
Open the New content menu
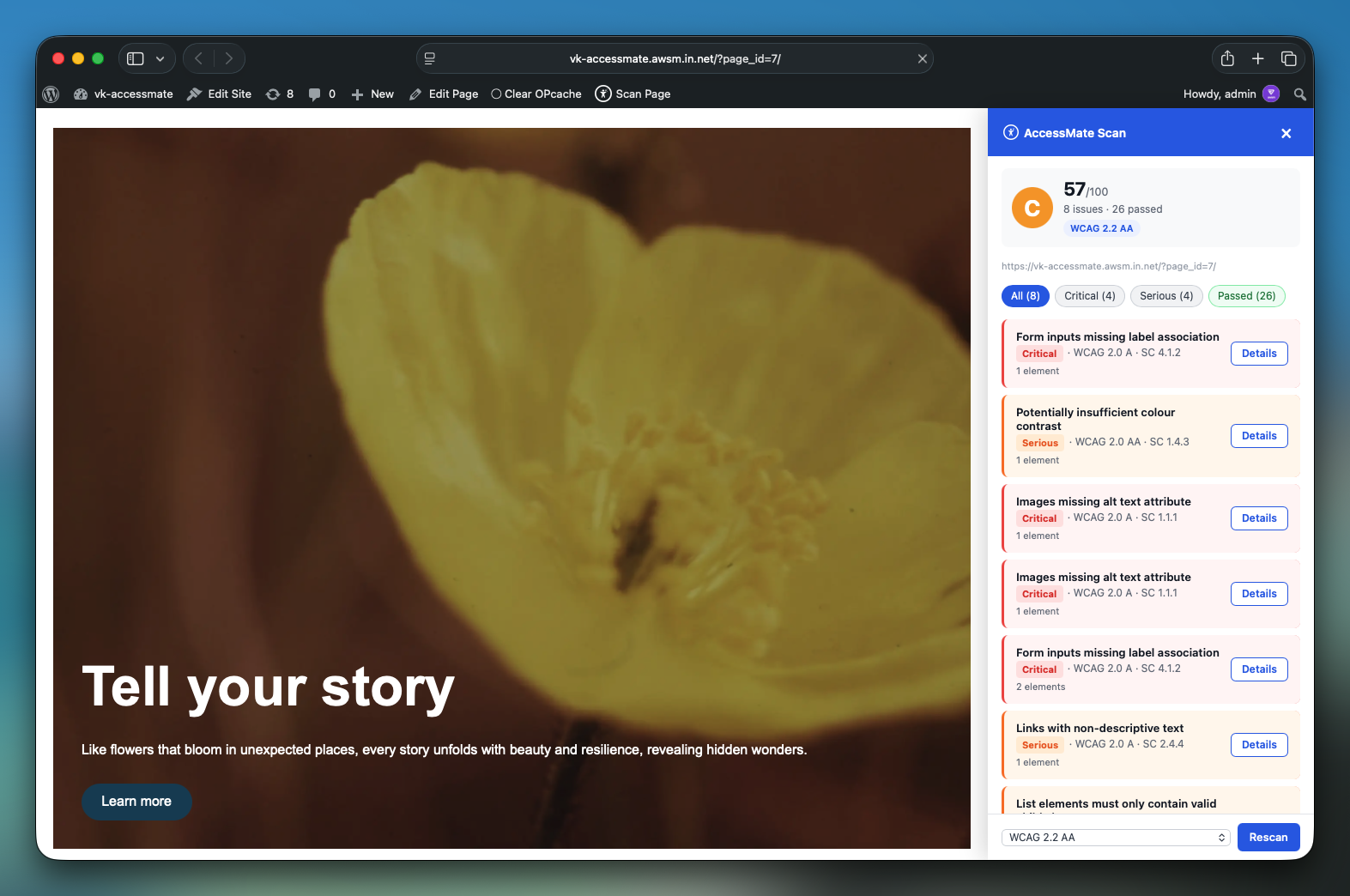click(372, 94)
